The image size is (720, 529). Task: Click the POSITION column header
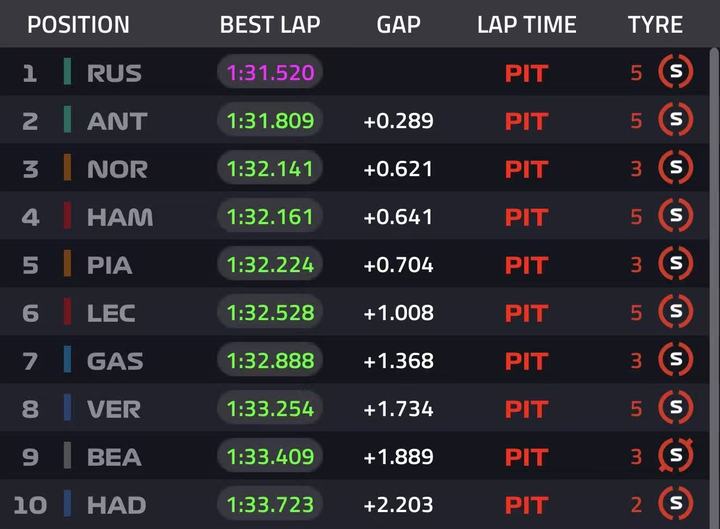point(78,25)
